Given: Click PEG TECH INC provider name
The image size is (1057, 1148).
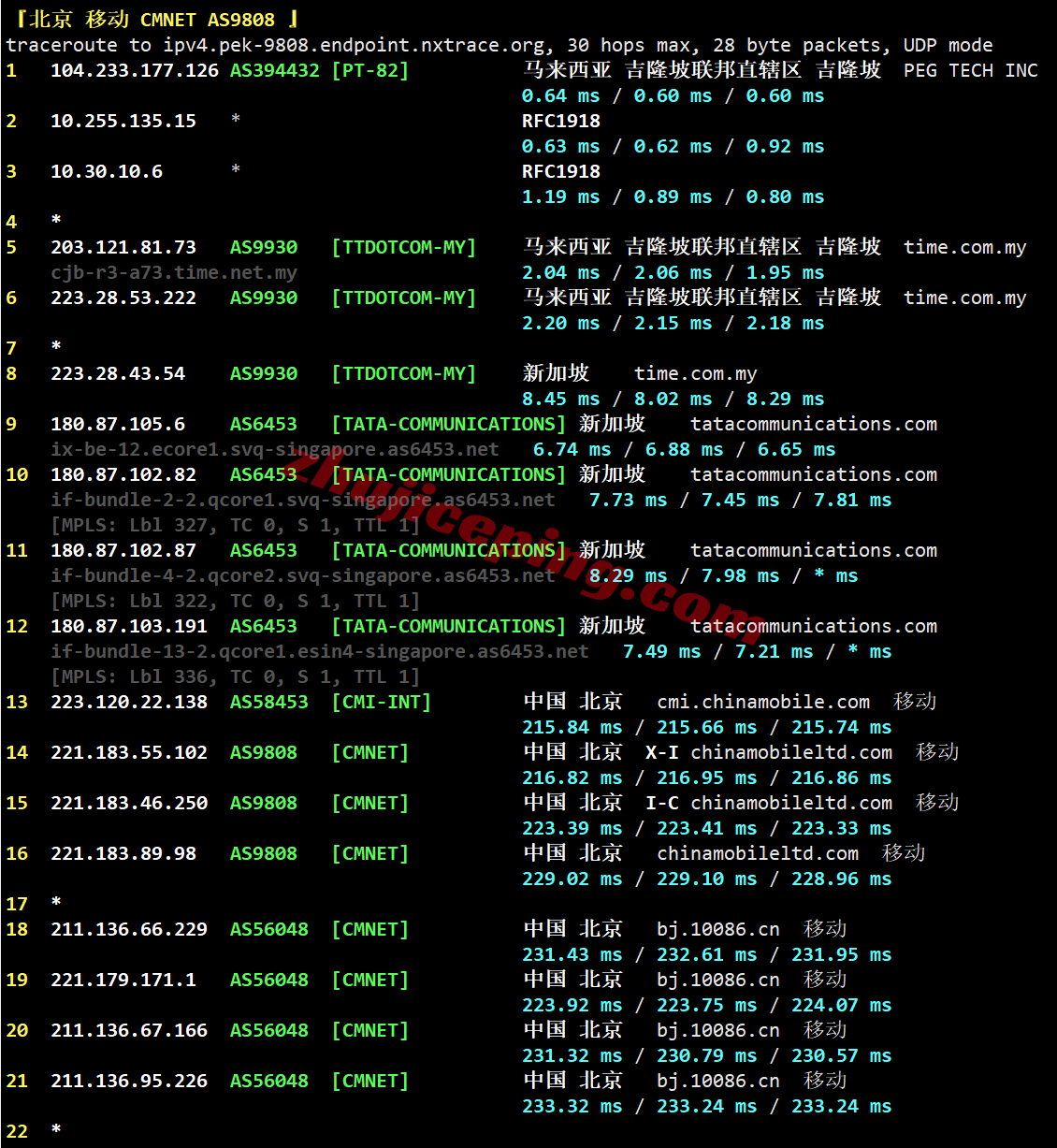Looking at the screenshot, I should [x=971, y=70].
